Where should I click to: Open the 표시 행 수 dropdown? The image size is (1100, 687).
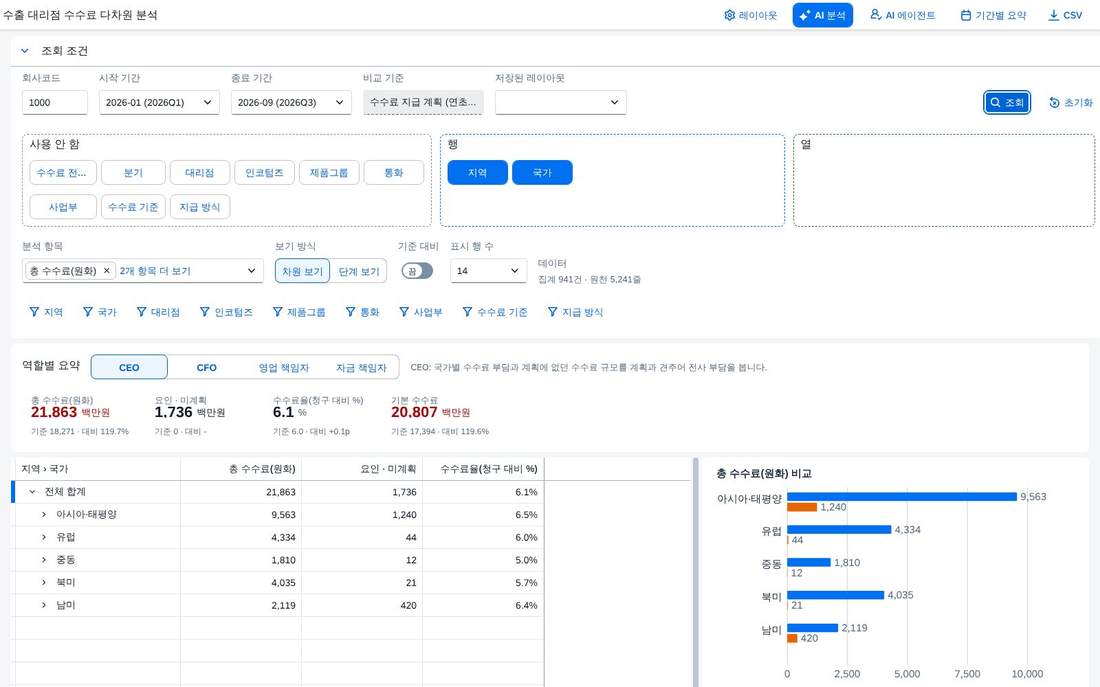[x=488, y=271]
